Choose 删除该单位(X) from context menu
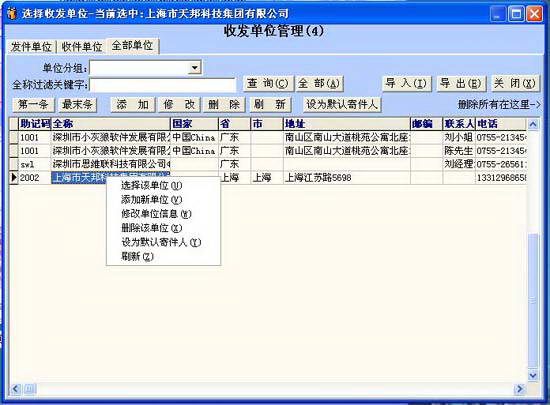This screenshot has width=550, height=405. 163,228
